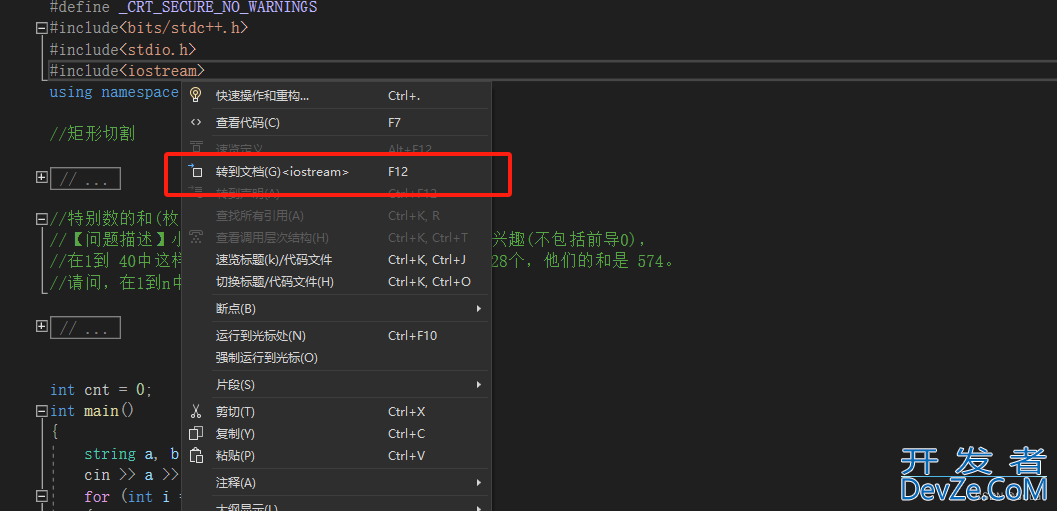The height and width of the screenshot is (511, 1057).
Task: Click the Go to Document icon beside 转到文档
Action: 196,171
